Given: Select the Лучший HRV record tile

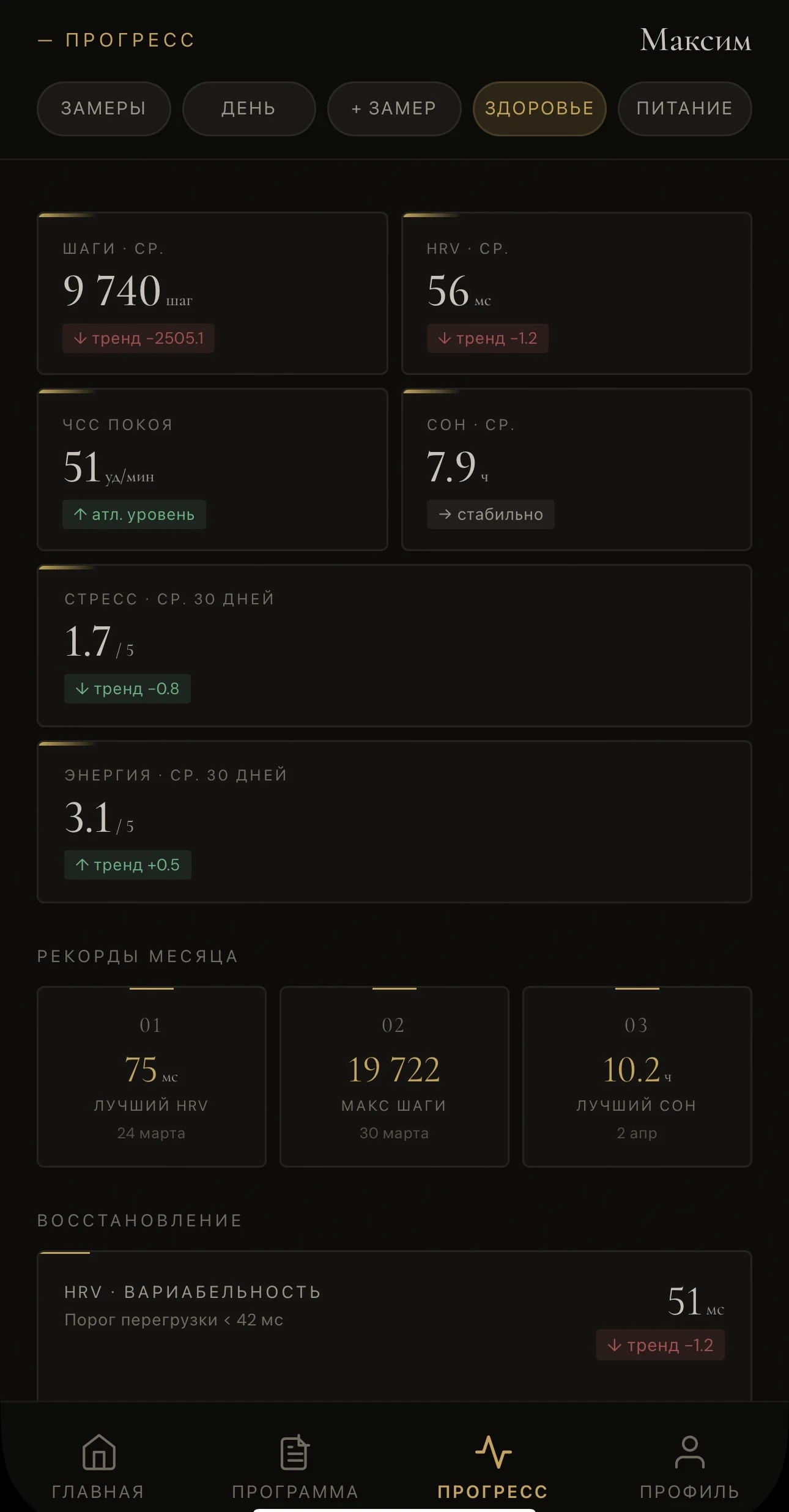Looking at the screenshot, I should pyautogui.click(x=151, y=1077).
